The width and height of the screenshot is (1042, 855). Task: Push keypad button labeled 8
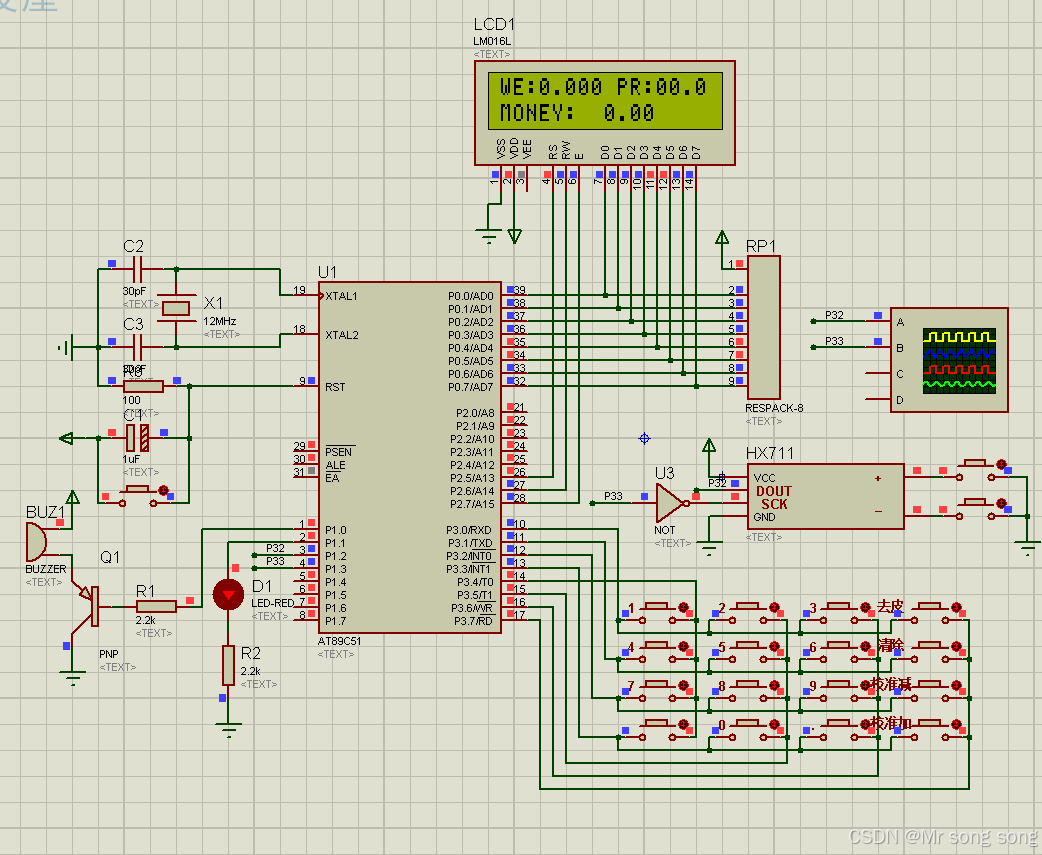click(748, 691)
